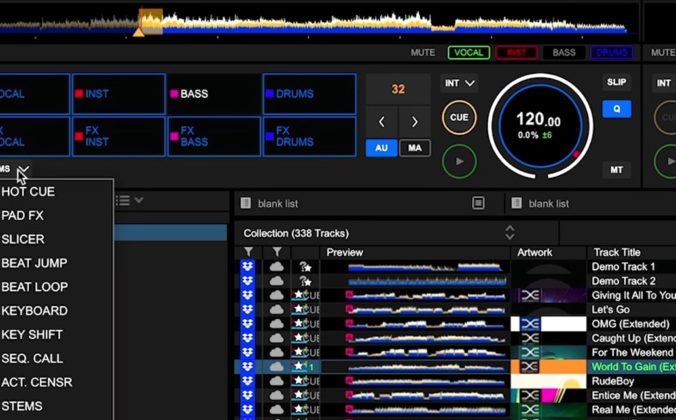
Task: Expand Collection sort up/down arrows
Action: 510,233
